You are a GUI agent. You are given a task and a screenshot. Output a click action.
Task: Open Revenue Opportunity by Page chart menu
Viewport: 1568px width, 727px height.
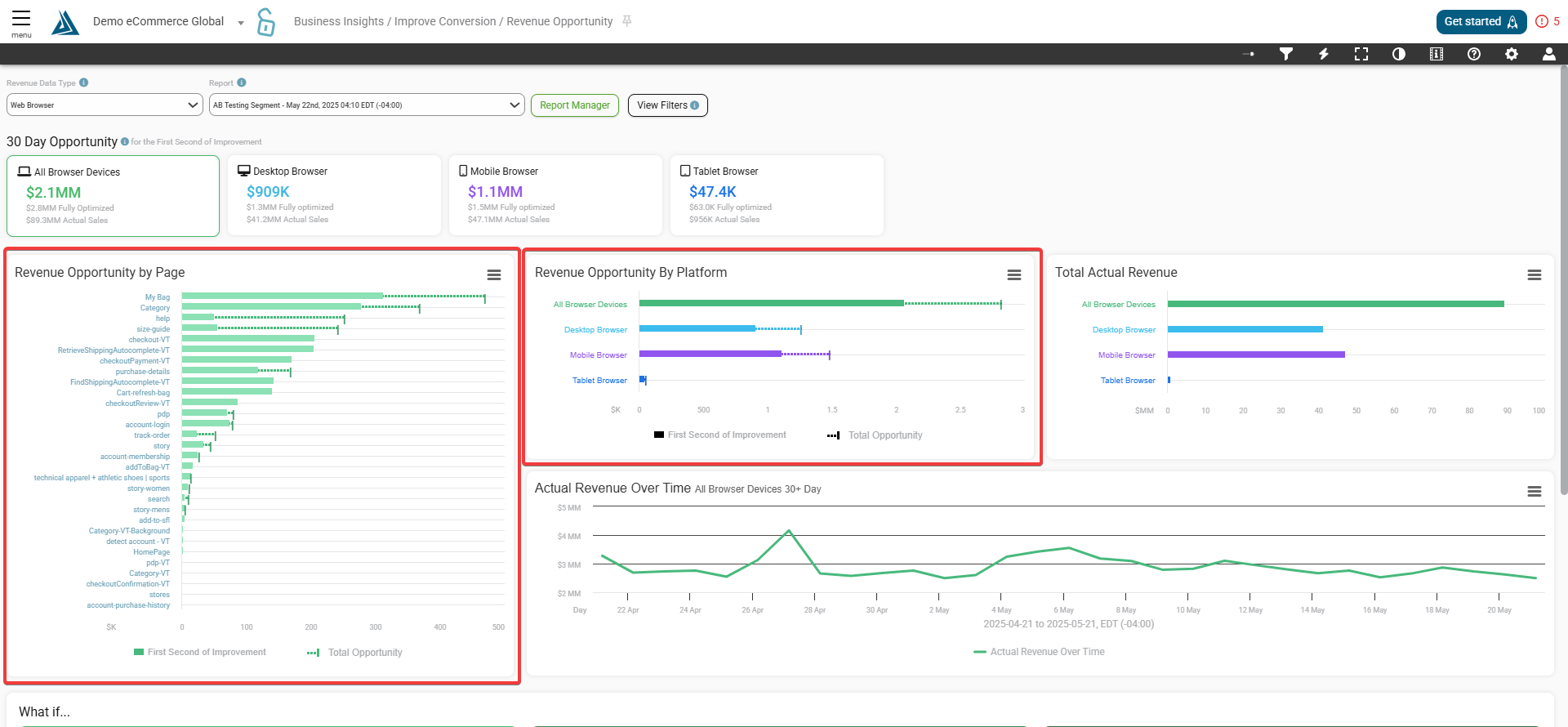(x=494, y=275)
